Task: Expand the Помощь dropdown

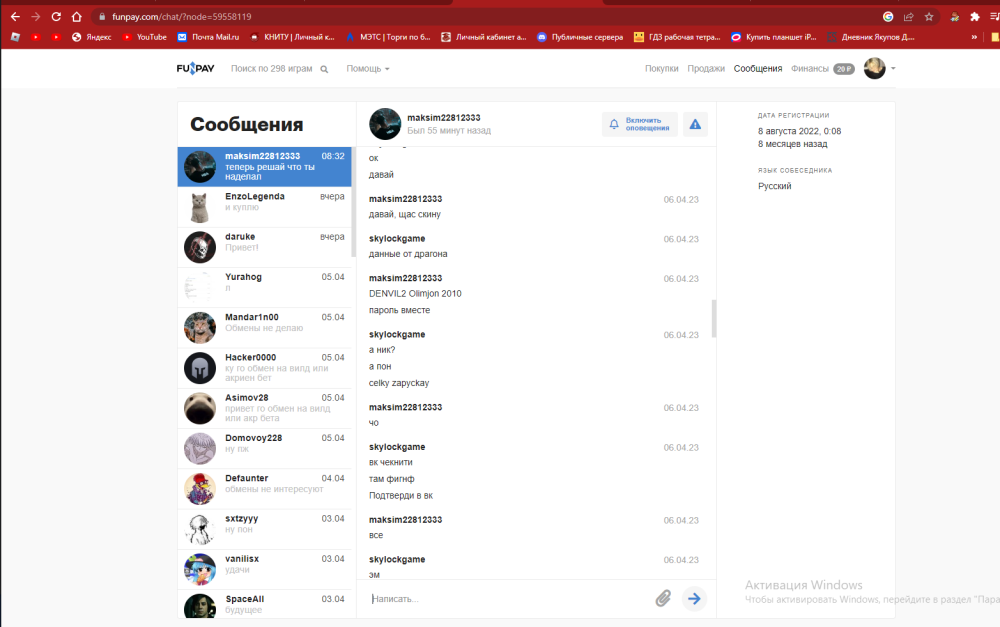Action: click(x=367, y=68)
